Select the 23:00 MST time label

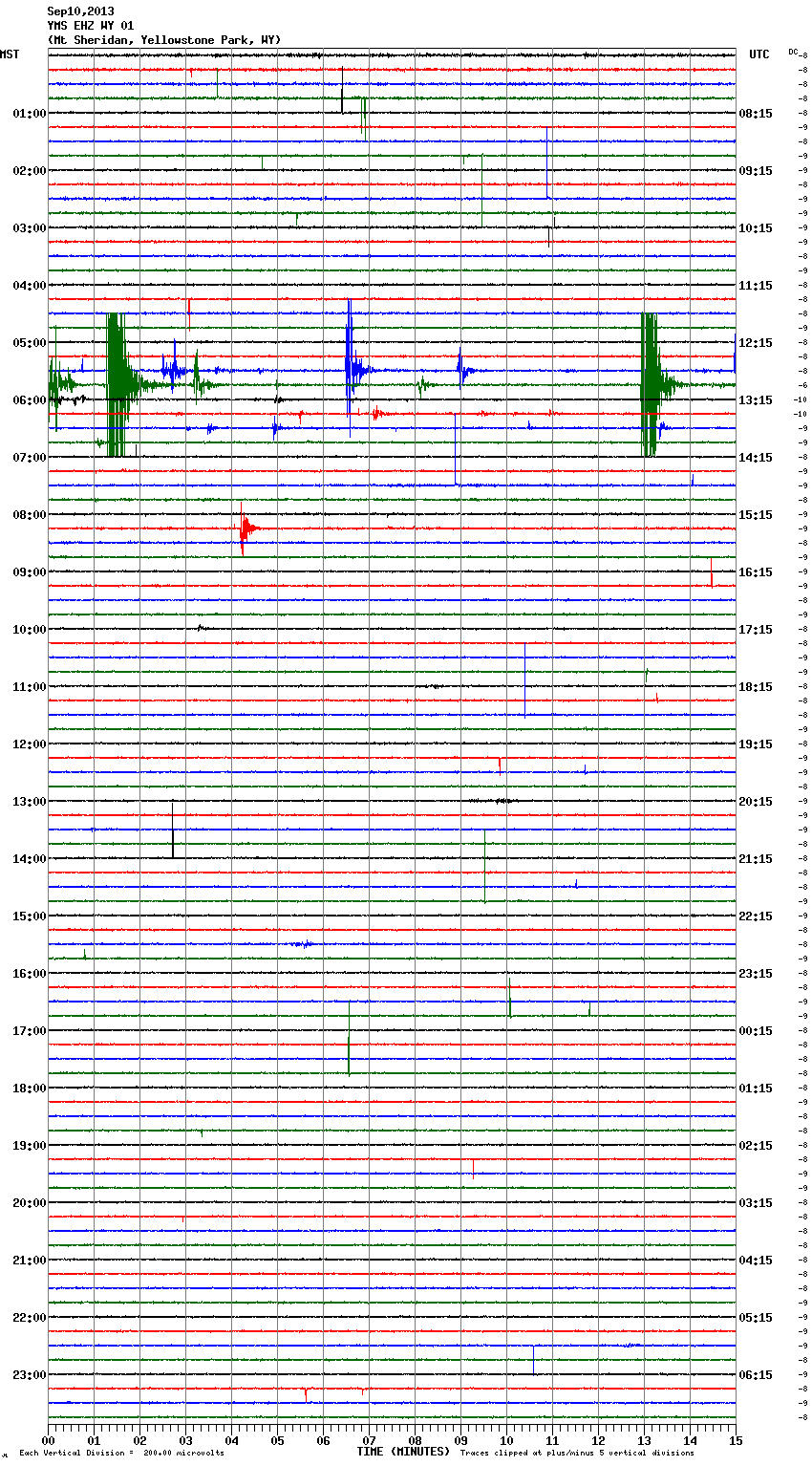30,1375
